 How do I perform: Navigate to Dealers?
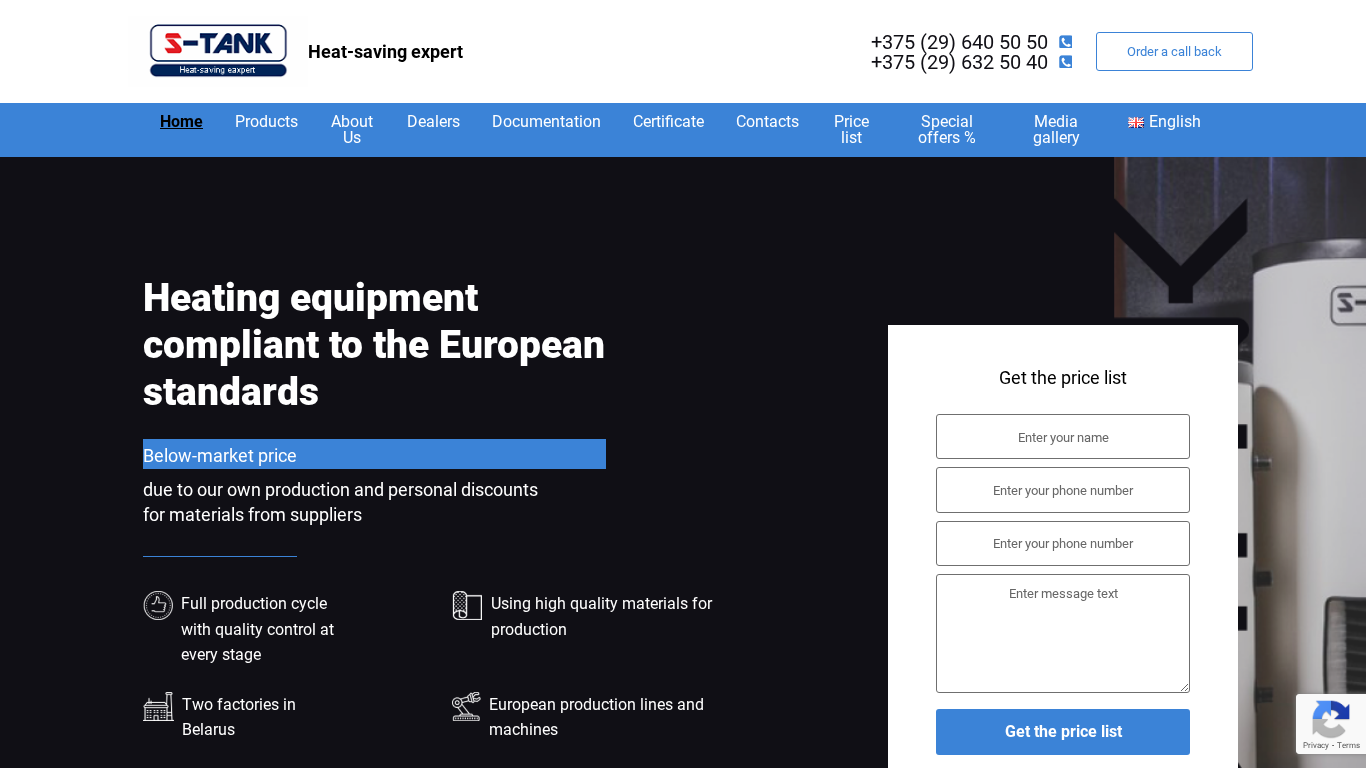click(x=433, y=122)
